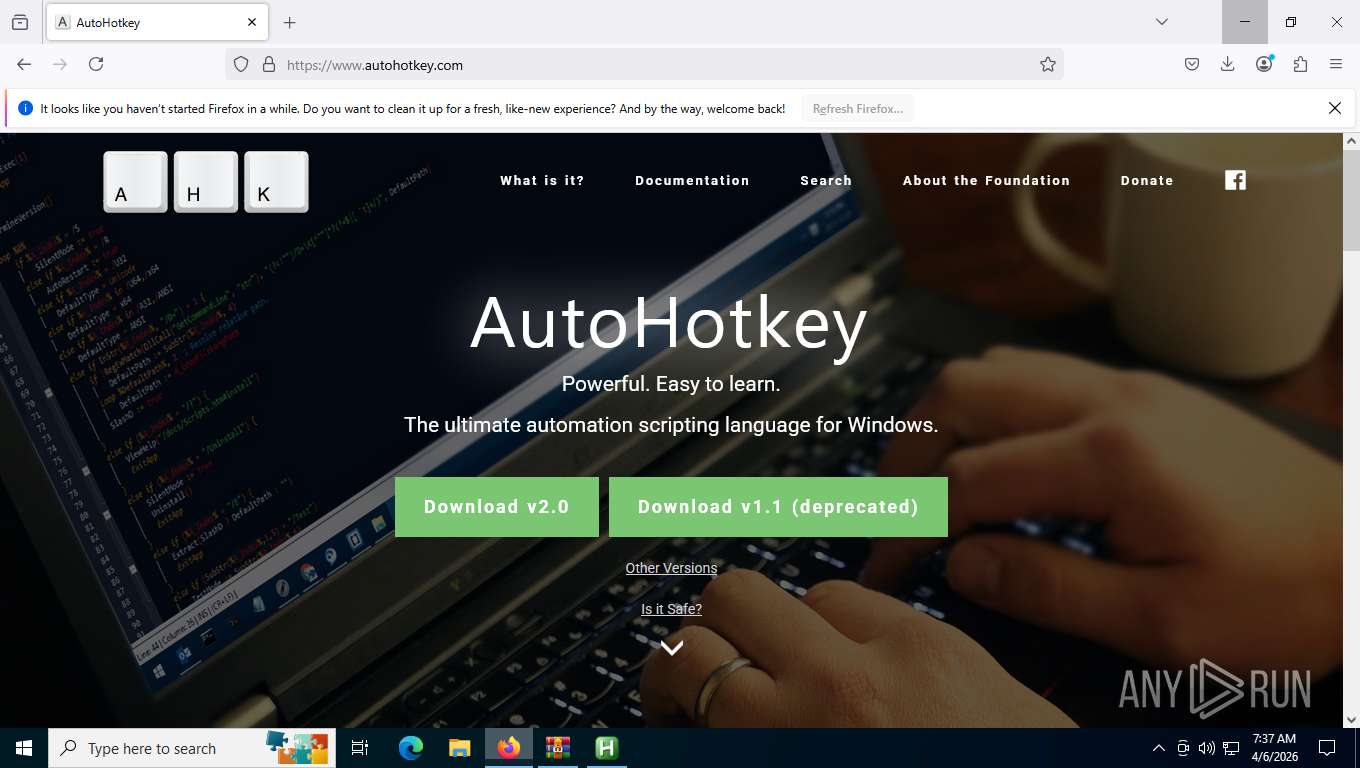Close the AutoHotkey tab
The height and width of the screenshot is (768, 1360).
pyautogui.click(x=252, y=22)
